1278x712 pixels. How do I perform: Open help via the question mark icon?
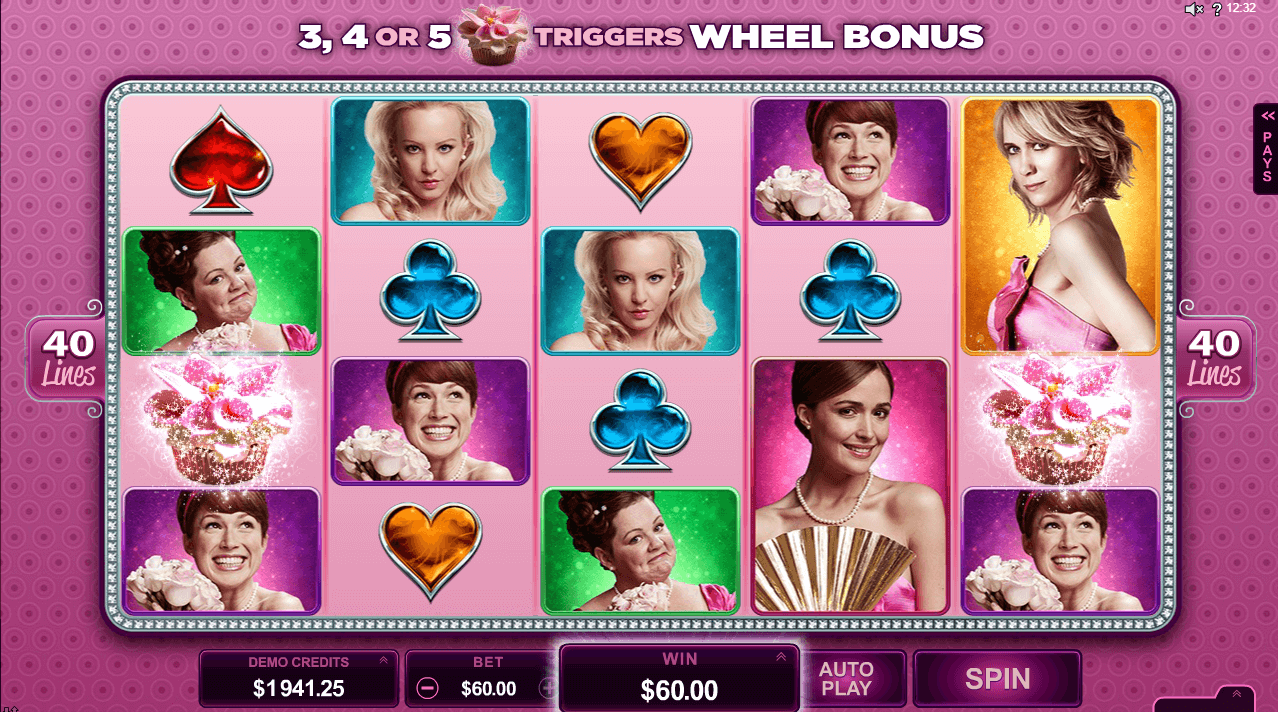coord(1215,9)
